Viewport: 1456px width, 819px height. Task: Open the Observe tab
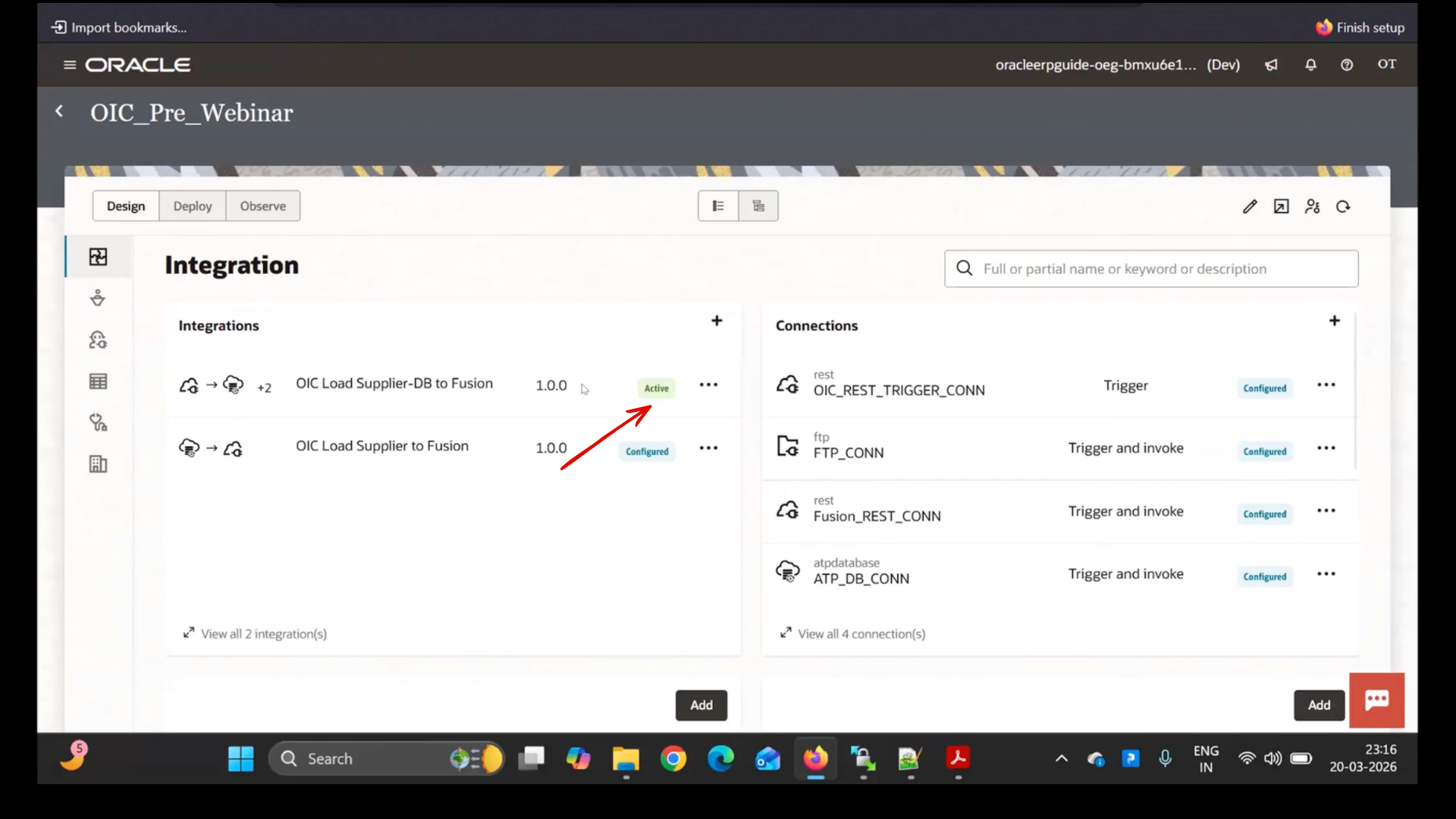(x=262, y=206)
